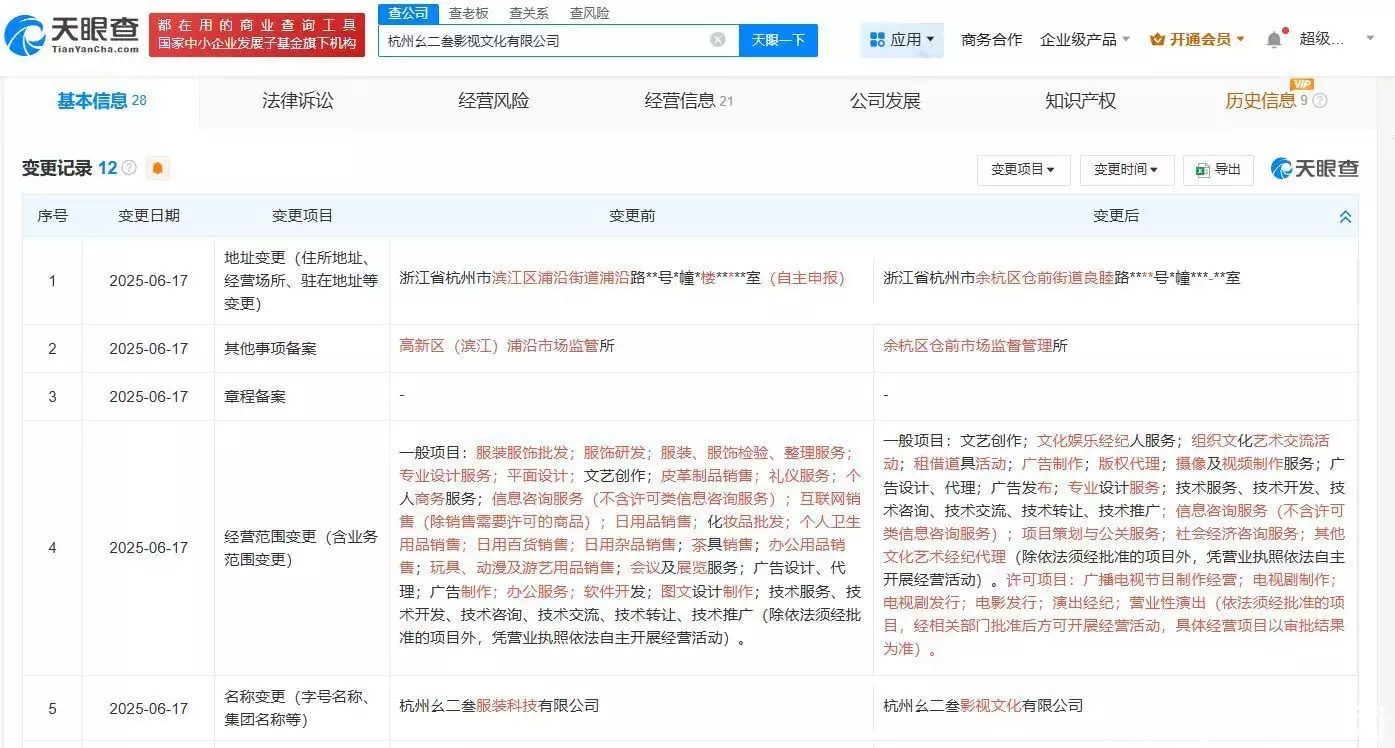Viewport: 1395px width, 748px height.
Task: Open the 超级 user account menu
Action: (1336, 40)
